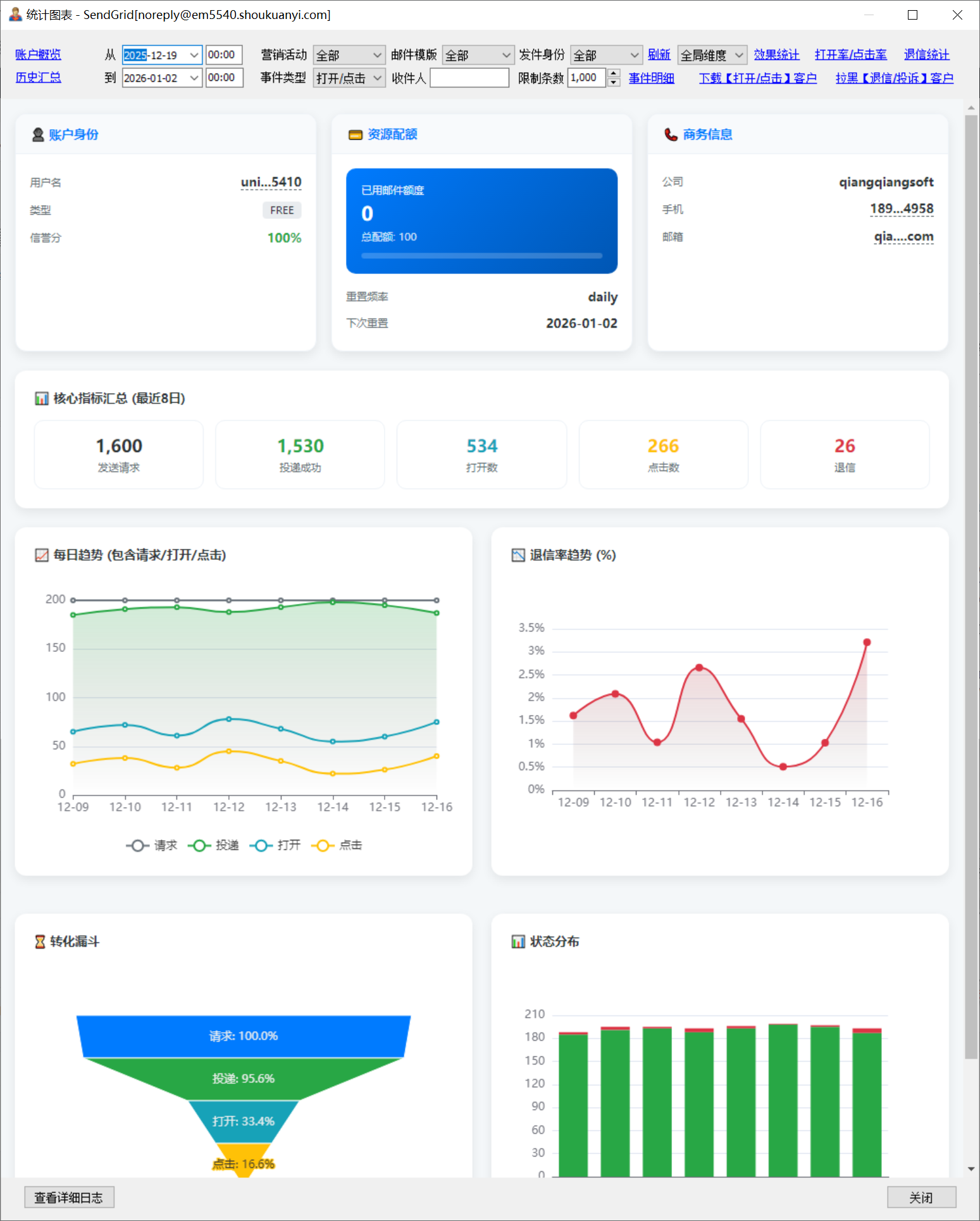Click the daily trend line-chart icon
The image size is (980, 1221).
click(x=41, y=555)
